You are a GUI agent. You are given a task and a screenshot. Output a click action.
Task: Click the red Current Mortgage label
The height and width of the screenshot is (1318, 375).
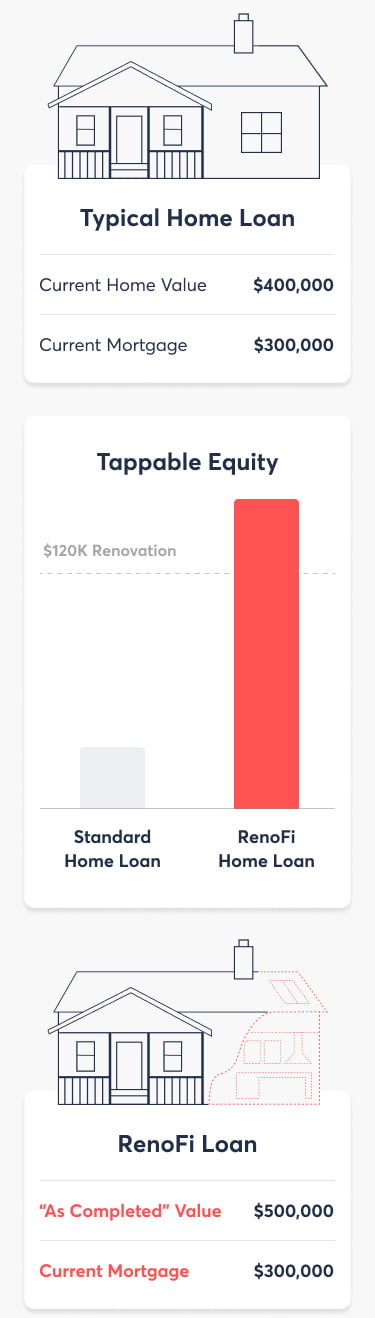tap(114, 1271)
